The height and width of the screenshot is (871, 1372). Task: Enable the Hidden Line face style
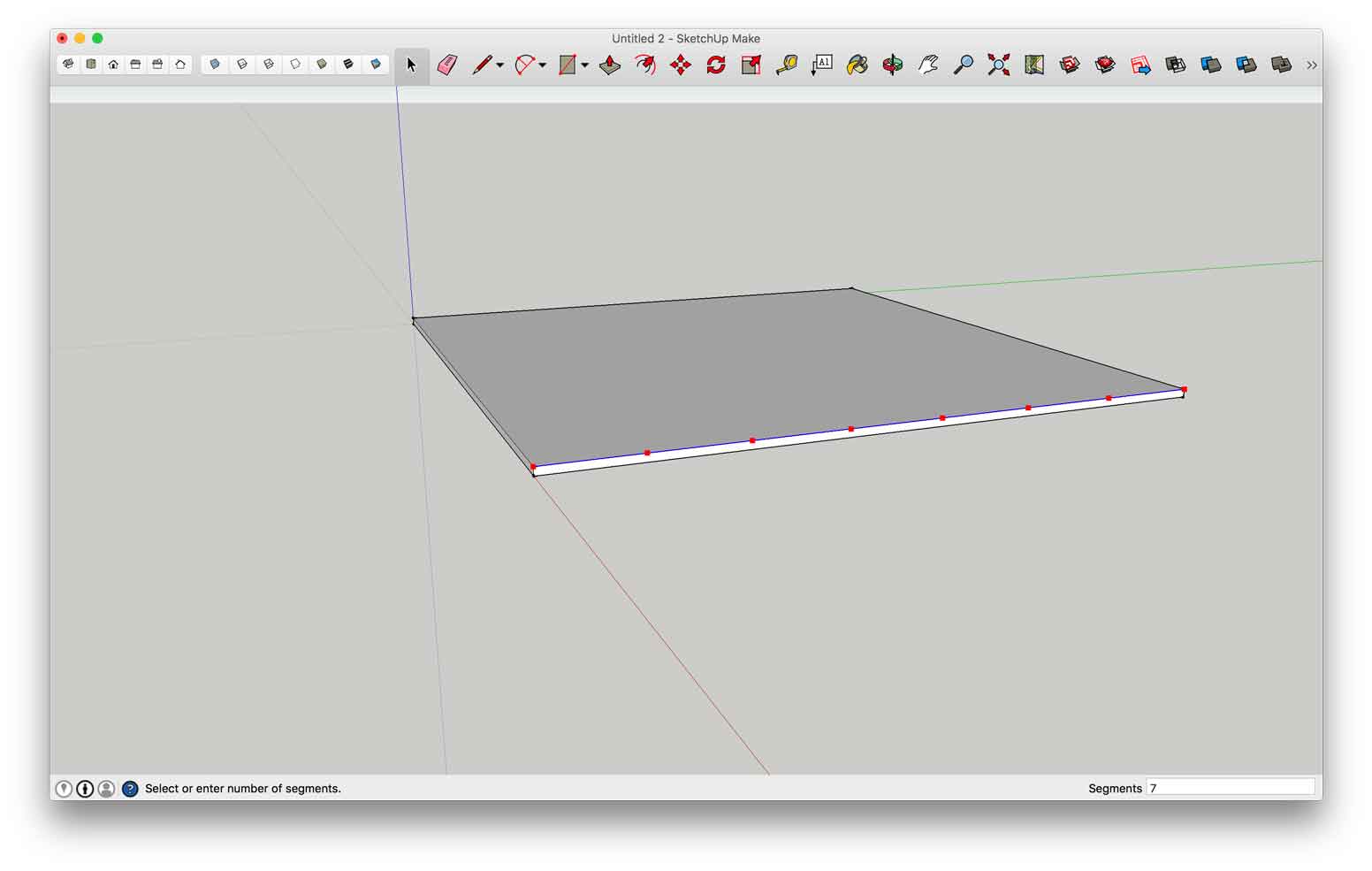(x=295, y=65)
